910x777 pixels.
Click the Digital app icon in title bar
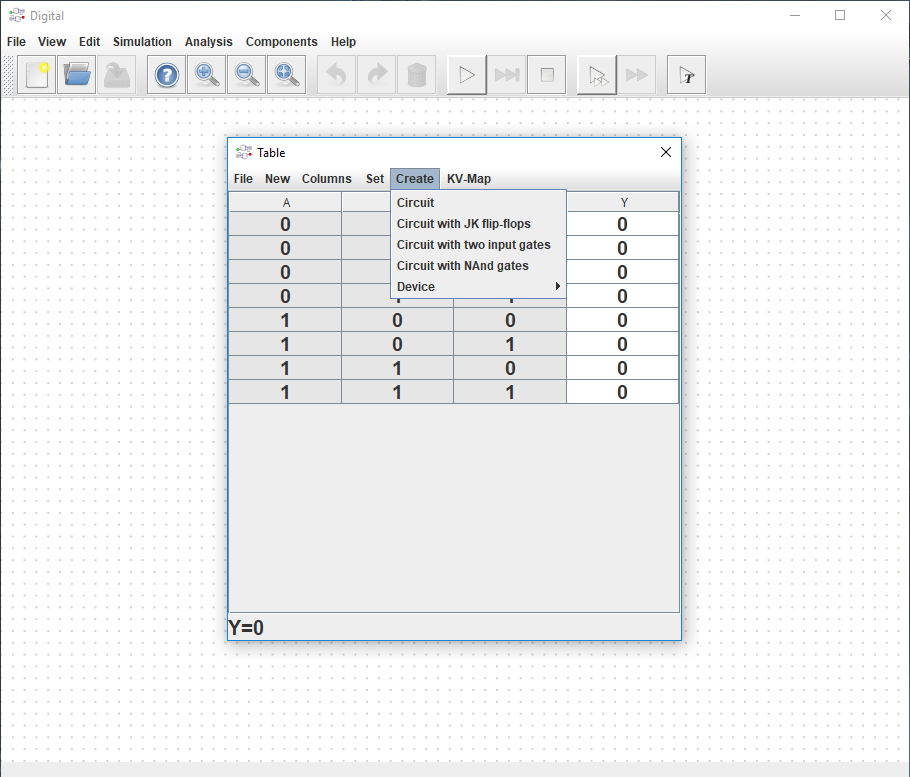pyautogui.click(x=17, y=15)
